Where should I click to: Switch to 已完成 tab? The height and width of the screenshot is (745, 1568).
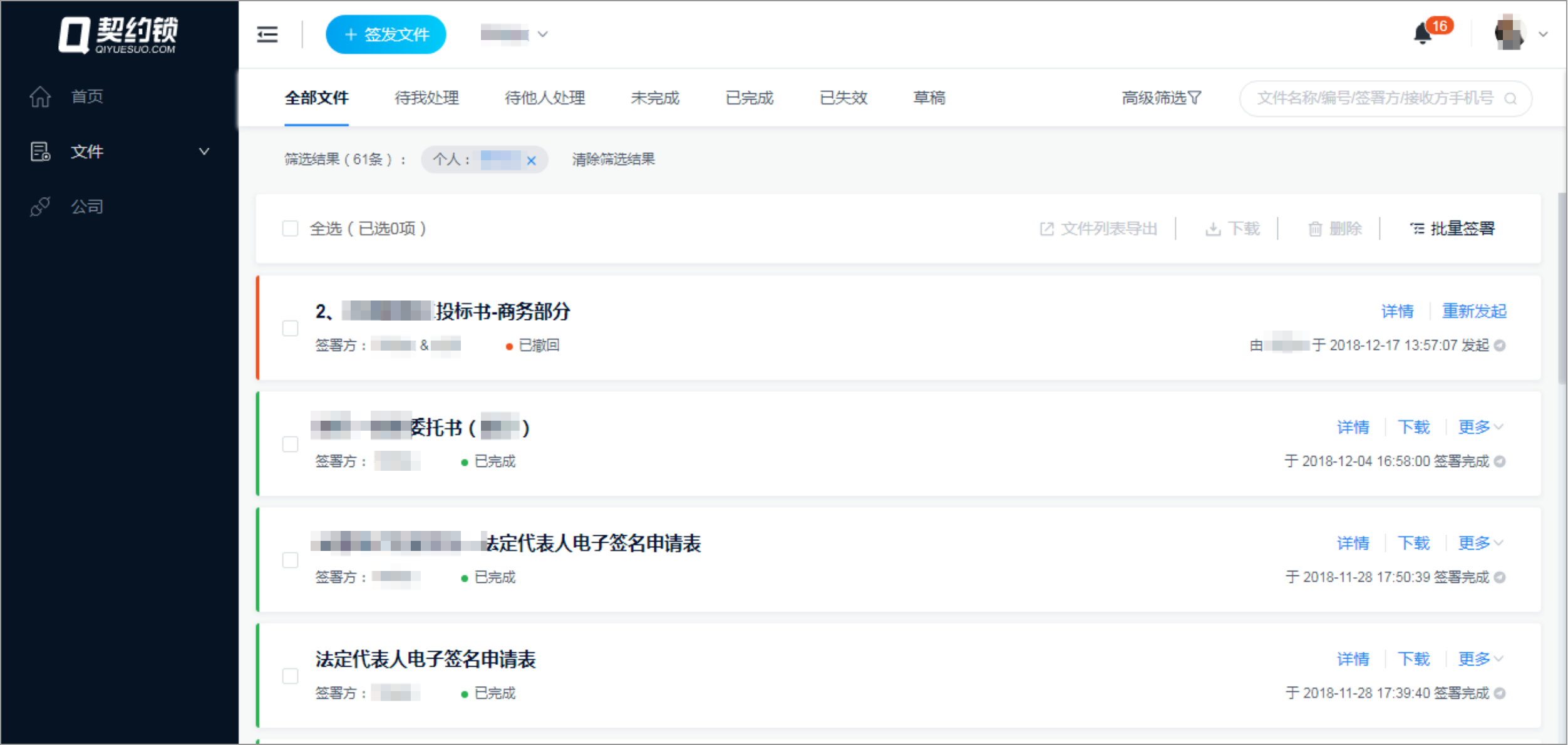tap(749, 98)
